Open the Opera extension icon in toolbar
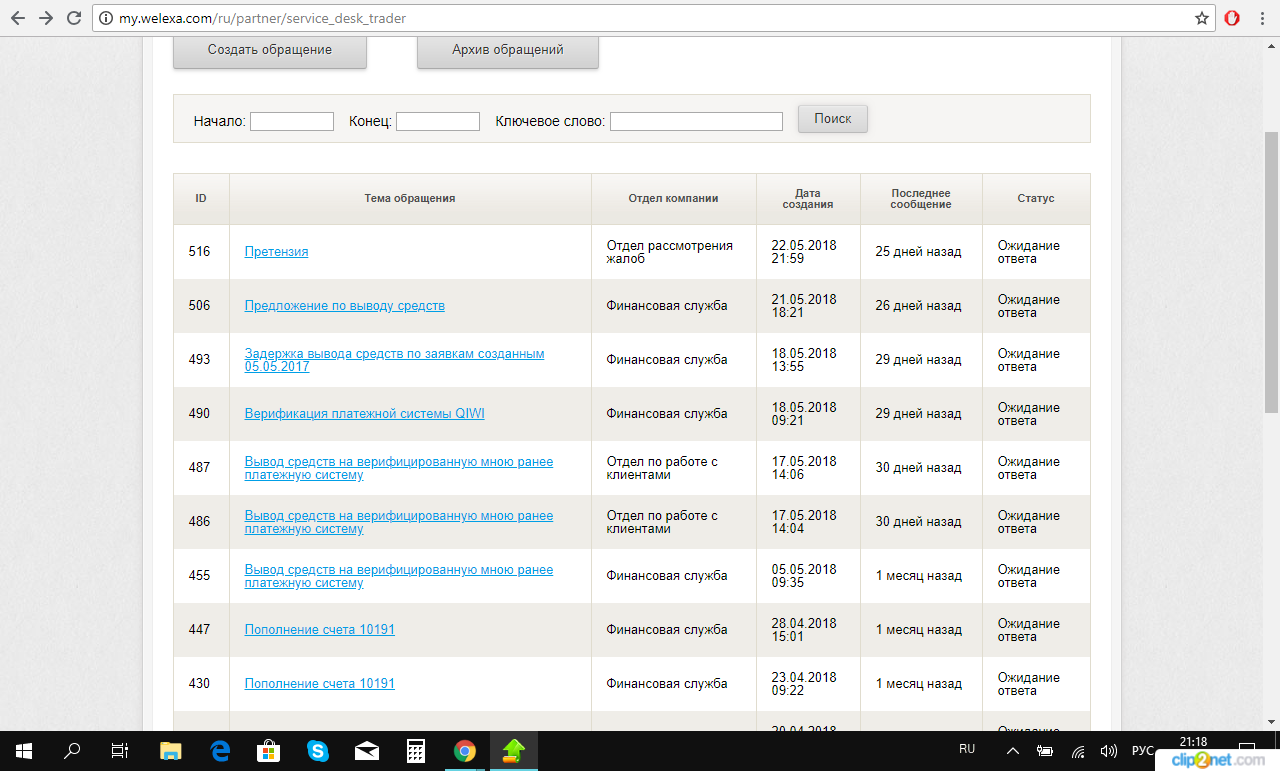 1232,18
